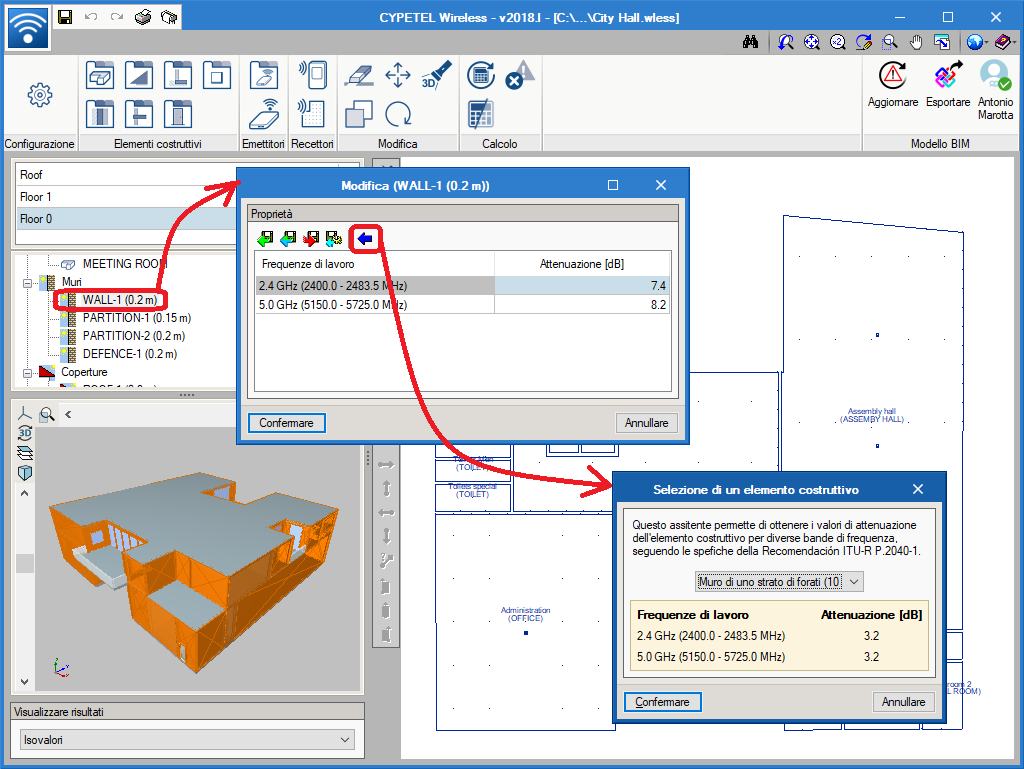This screenshot has width=1024, height=769.
Task: Confirm the Selezione elemento costruttivo dialog
Action: [x=662, y=702]
